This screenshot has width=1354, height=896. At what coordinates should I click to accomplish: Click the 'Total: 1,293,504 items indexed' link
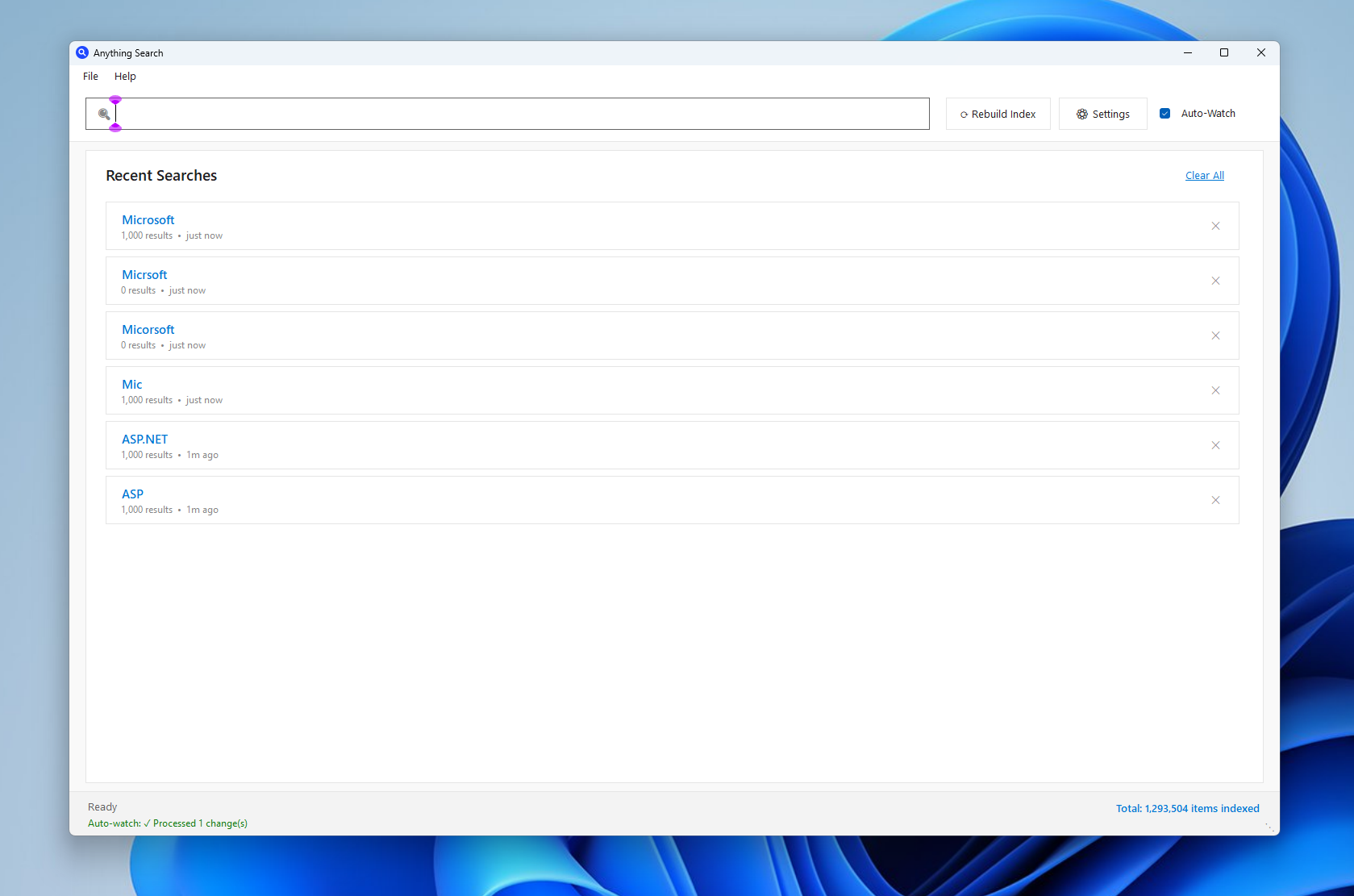[1187, 807]
